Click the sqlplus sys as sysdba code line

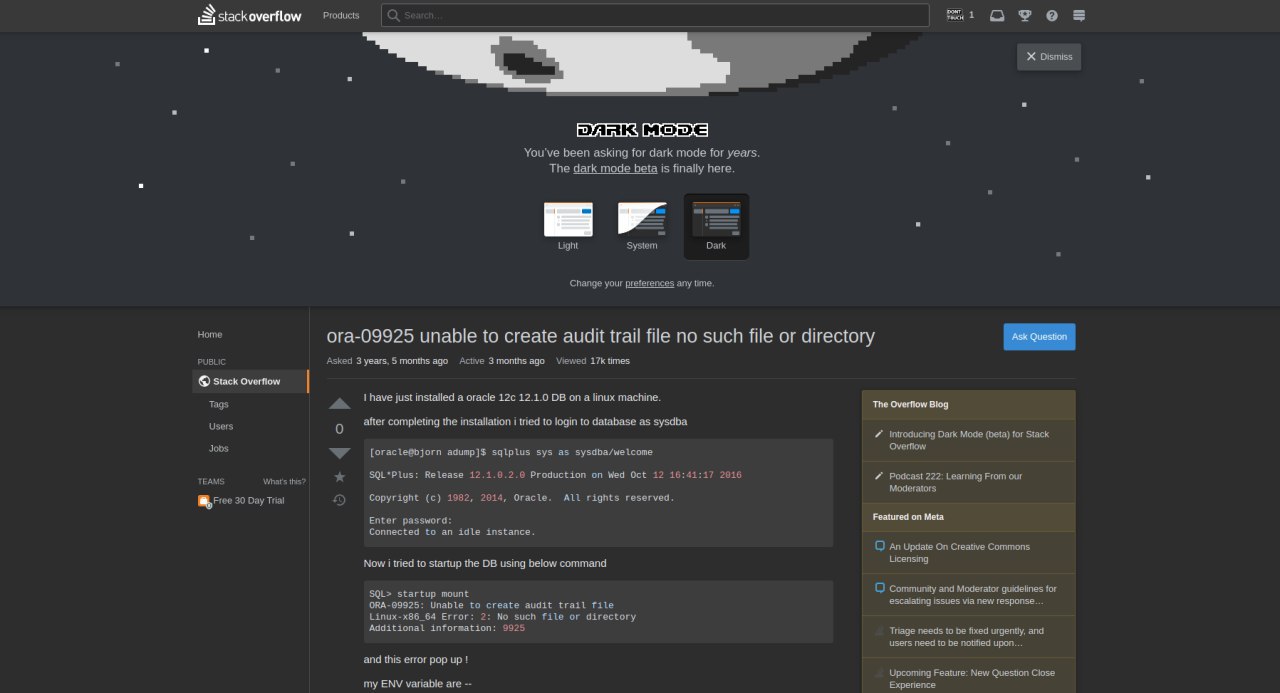[511, 452]
